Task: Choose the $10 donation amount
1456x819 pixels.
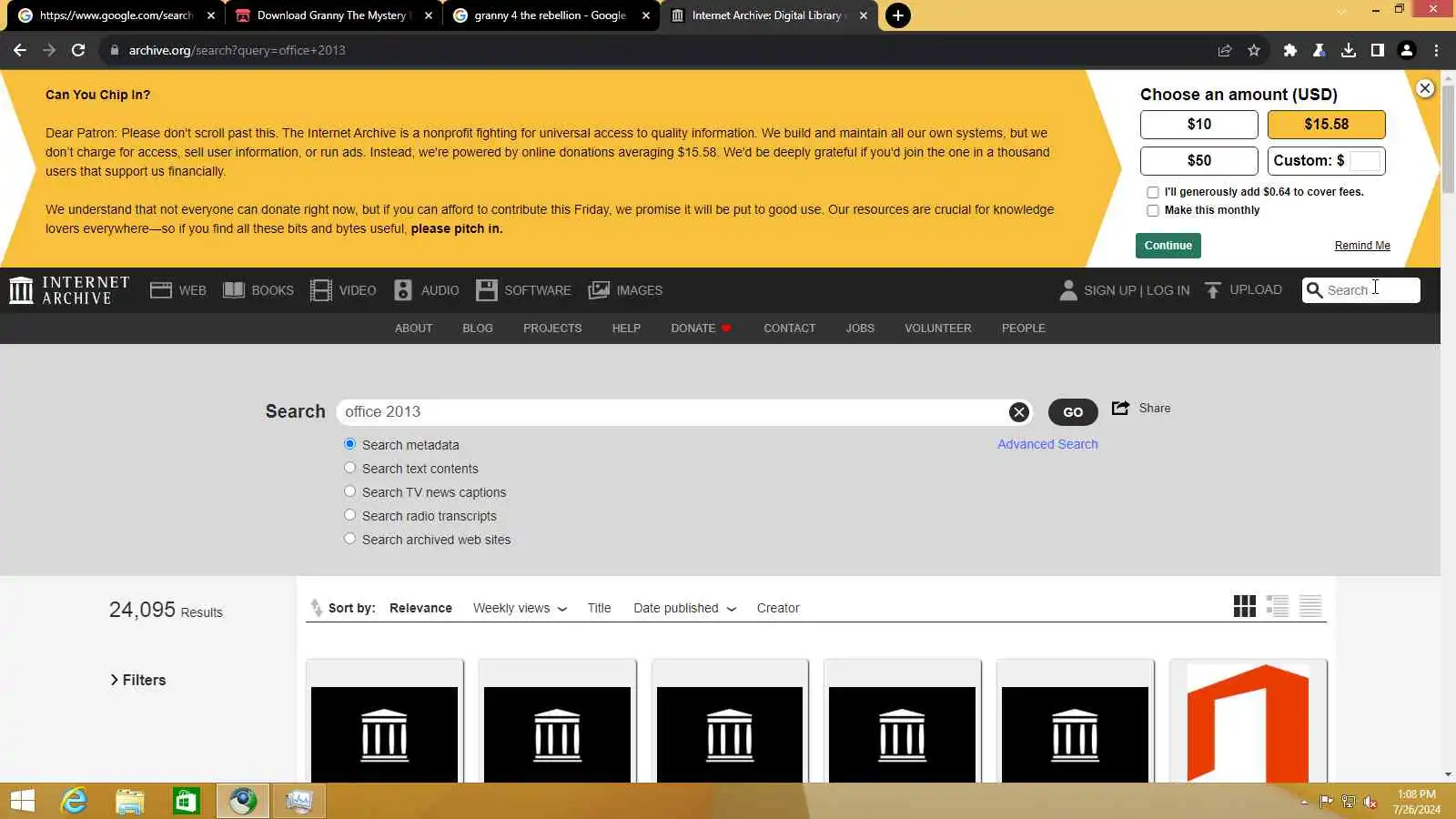Action: click(1199, 125)
